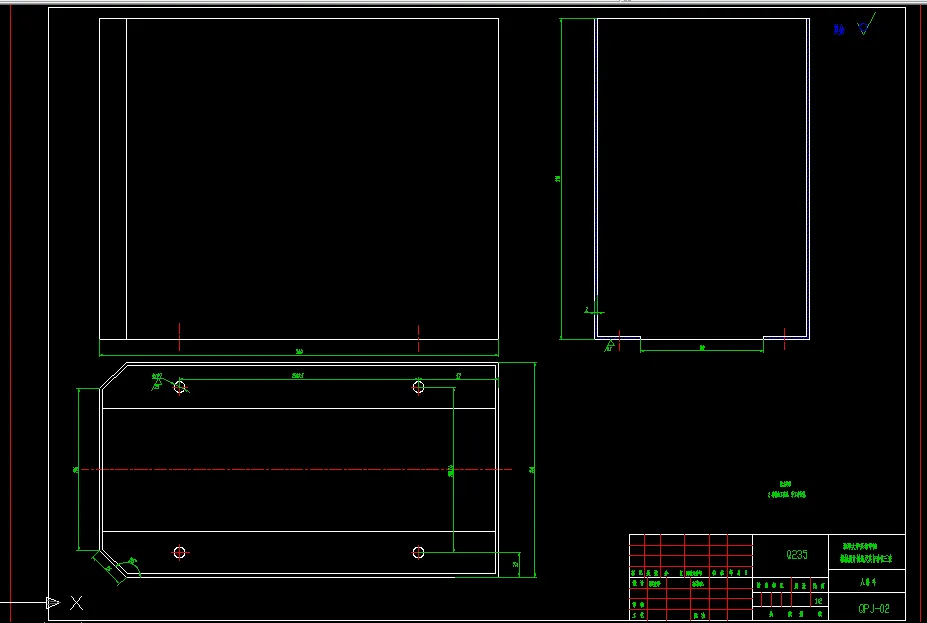The image size is (927, 623).
Task: Click the value 12 in the title block
Action: click(x=819, y=601)
